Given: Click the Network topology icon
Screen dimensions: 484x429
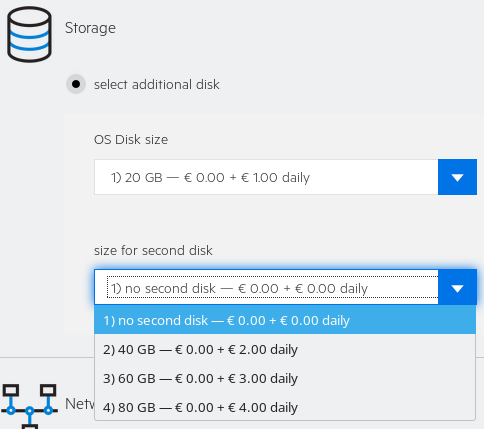Looking at the screenshot, I should [29, 407].
